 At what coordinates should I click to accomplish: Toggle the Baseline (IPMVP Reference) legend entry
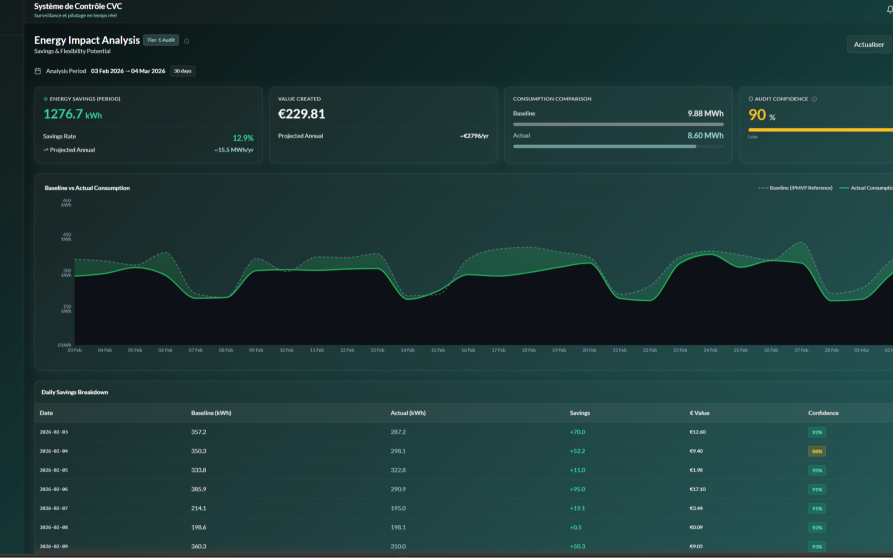795,188
